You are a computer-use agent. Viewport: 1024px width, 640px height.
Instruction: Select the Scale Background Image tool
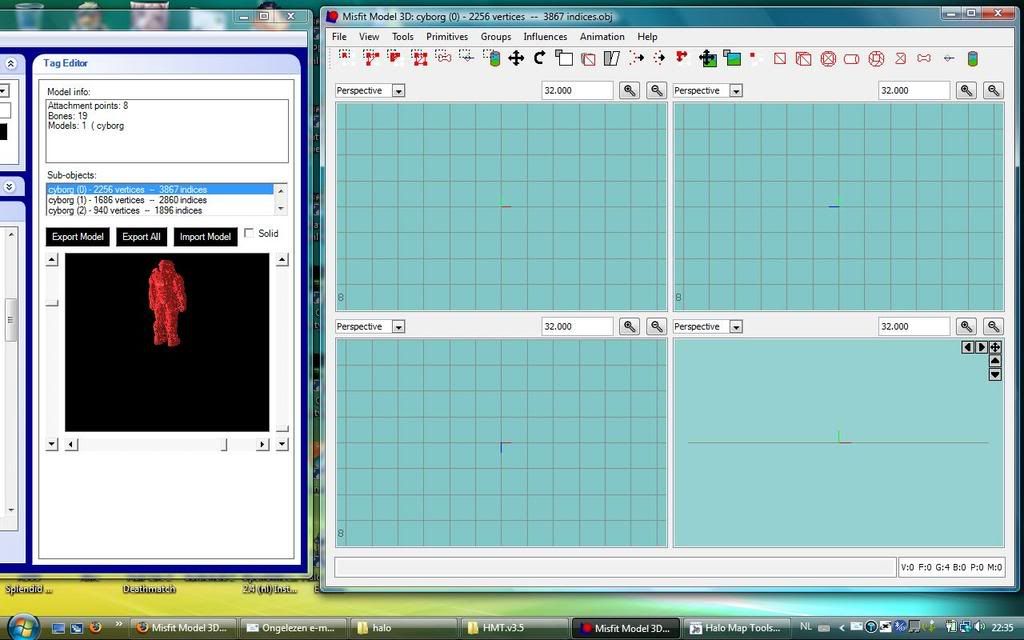pos(732,58)
